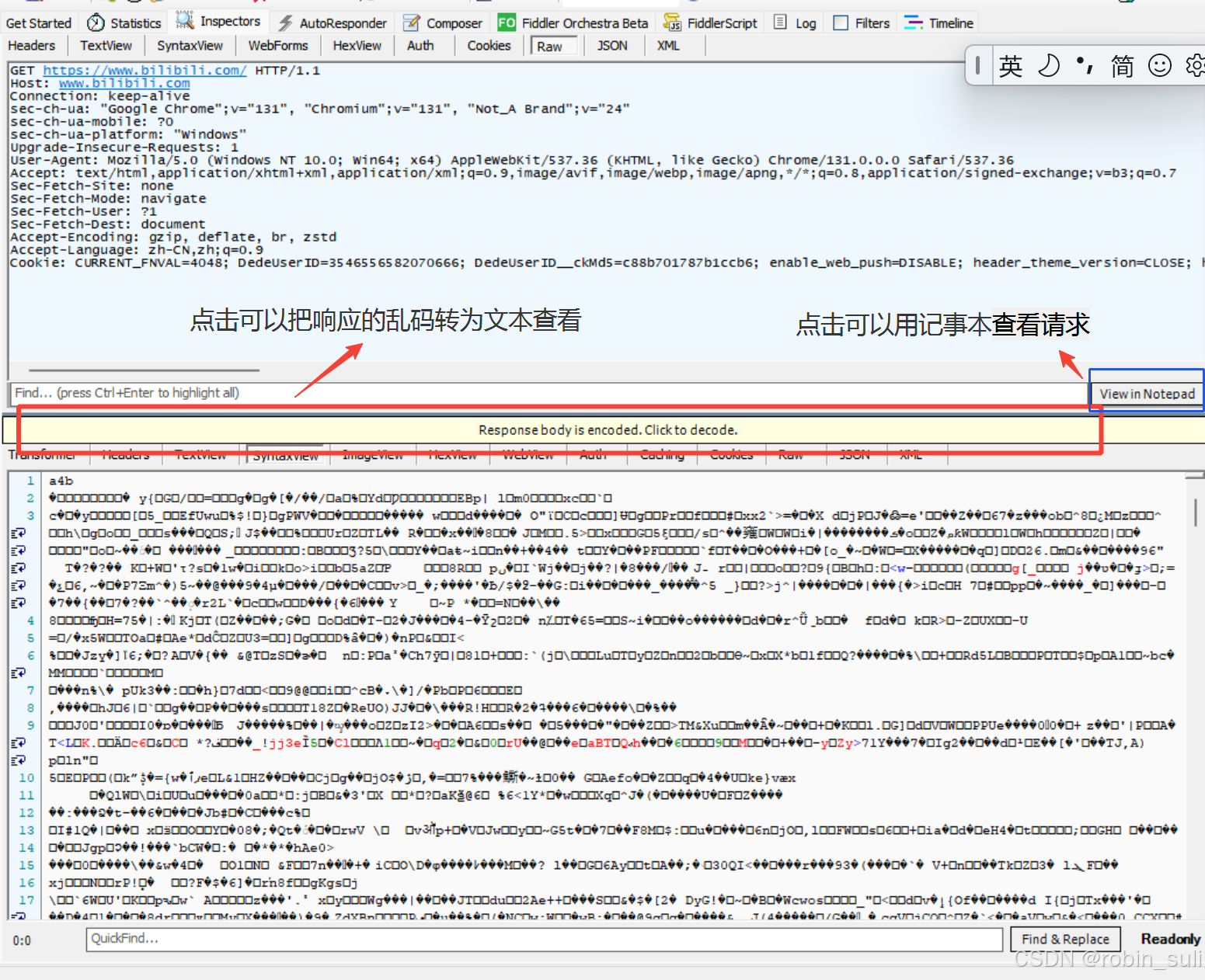Click the 'Accept-Language: zh-CN,zh;q=0.9' line
Image resolution: width=1205 pixels, height=980 pixels.
click(x=136, y=250)
